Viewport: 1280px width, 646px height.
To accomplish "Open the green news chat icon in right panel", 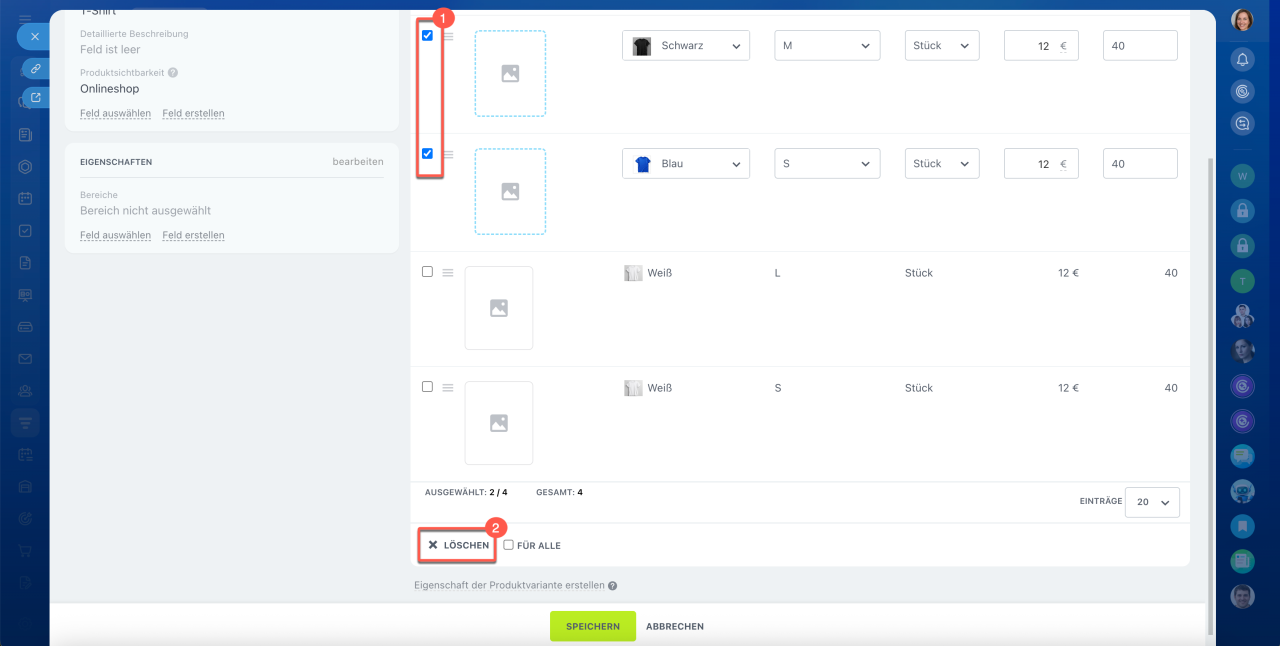I will pos(1242,561).
